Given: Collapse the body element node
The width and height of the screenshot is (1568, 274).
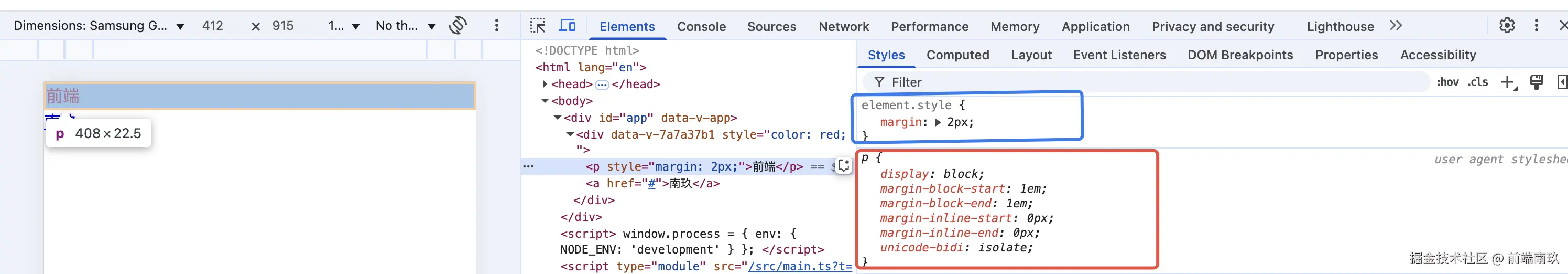Looking at the screenshot, I should click(x=545, y=101).
